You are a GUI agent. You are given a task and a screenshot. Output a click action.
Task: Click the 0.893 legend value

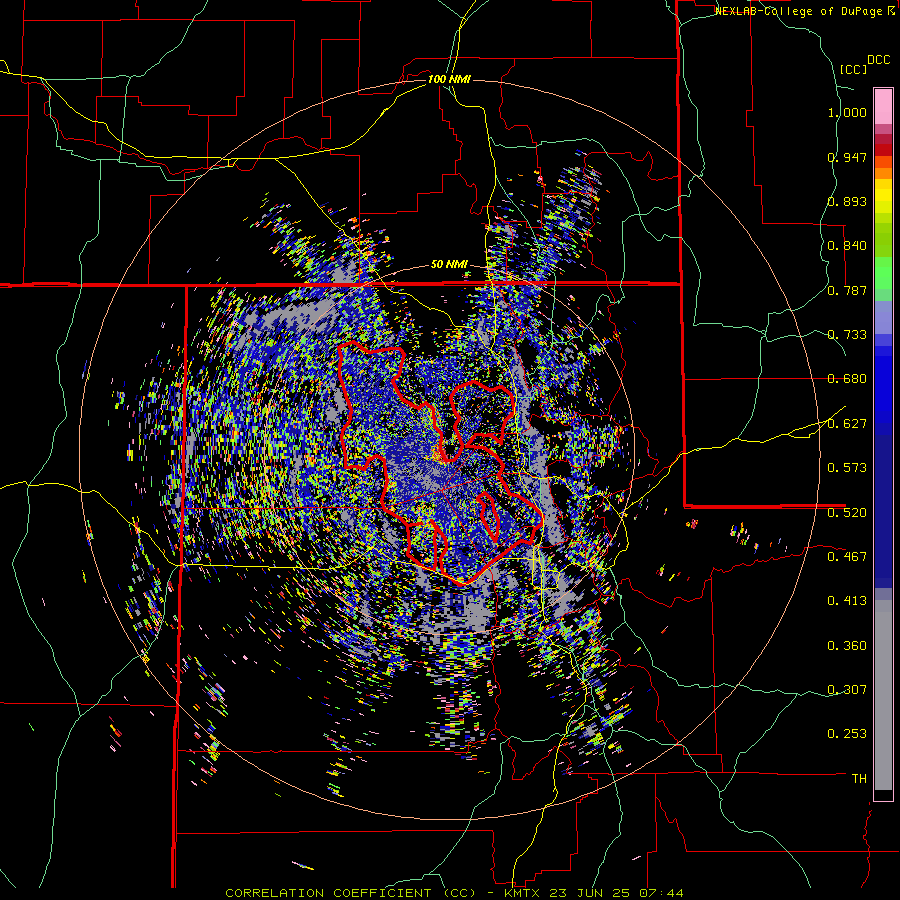point(847,201)
